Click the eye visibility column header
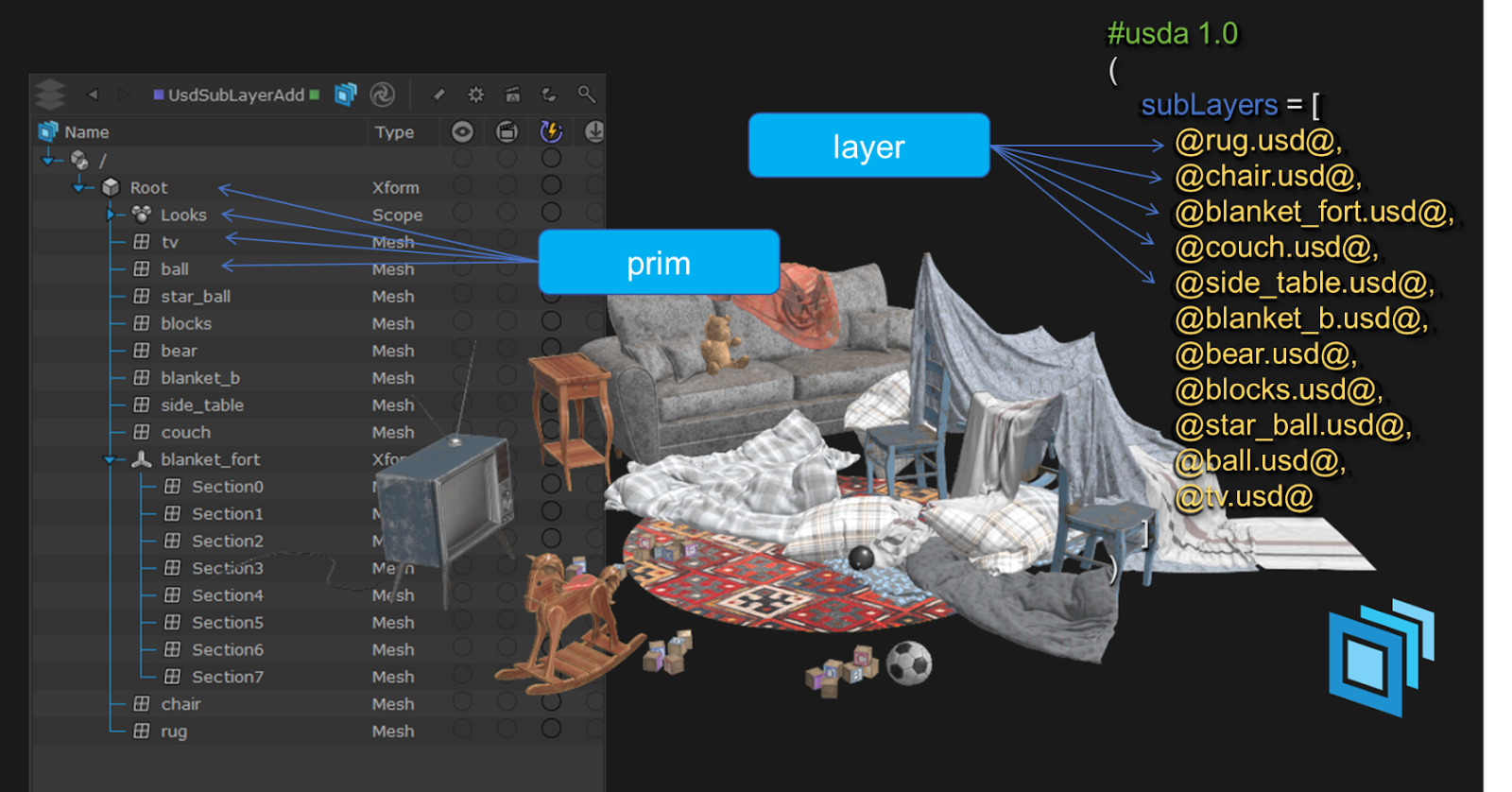This screenshot has height=792, width=1512. 462,132
